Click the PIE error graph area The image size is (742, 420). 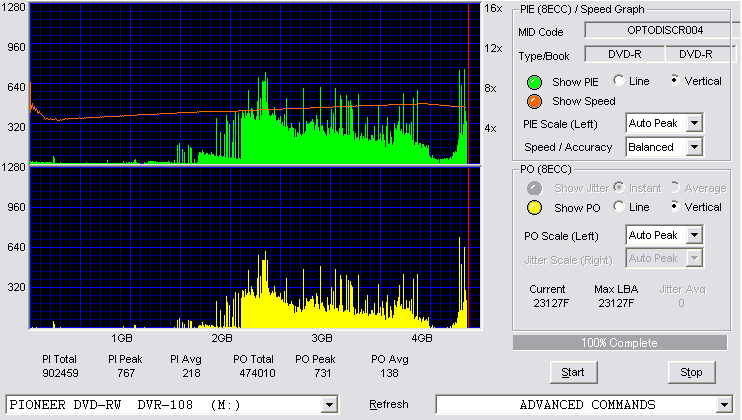click(x=255, y=84)
